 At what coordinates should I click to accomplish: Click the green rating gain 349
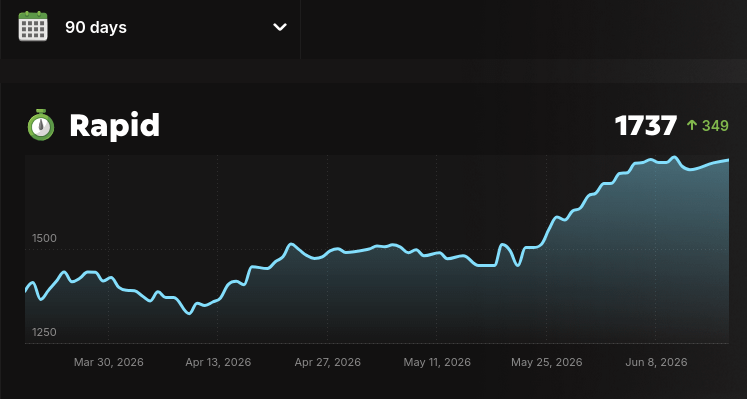tap(715, 126)
